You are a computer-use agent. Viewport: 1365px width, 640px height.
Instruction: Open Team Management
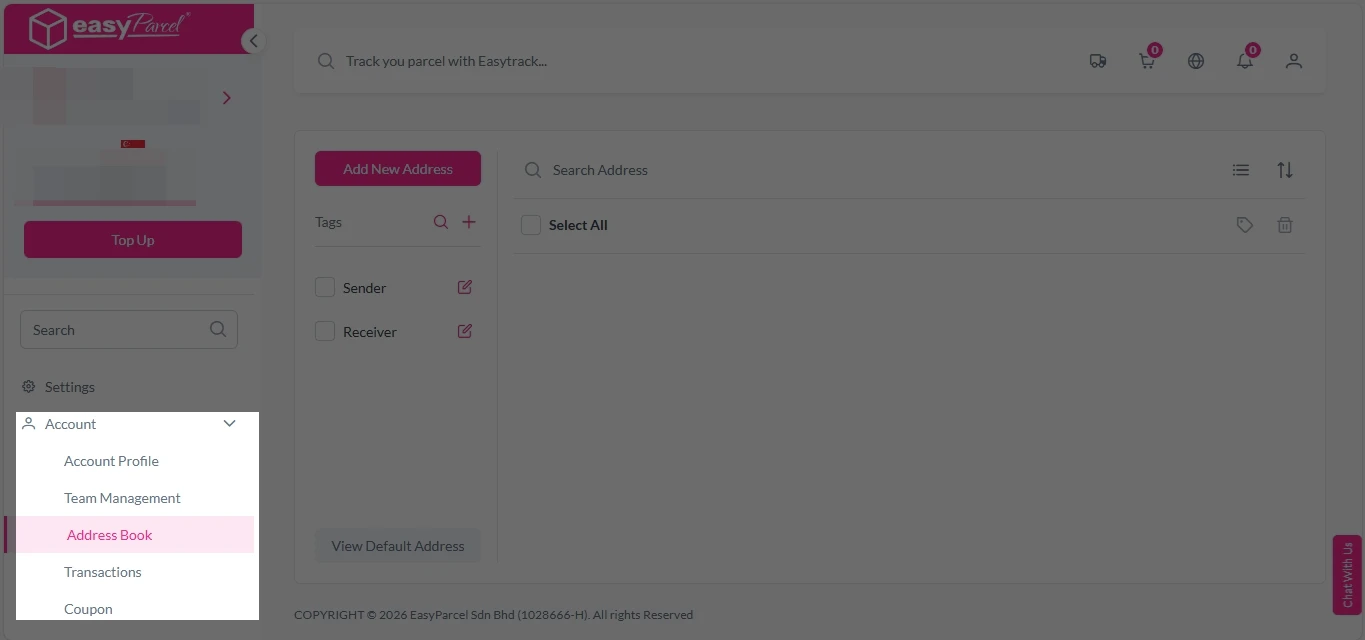tap(122, 497)
